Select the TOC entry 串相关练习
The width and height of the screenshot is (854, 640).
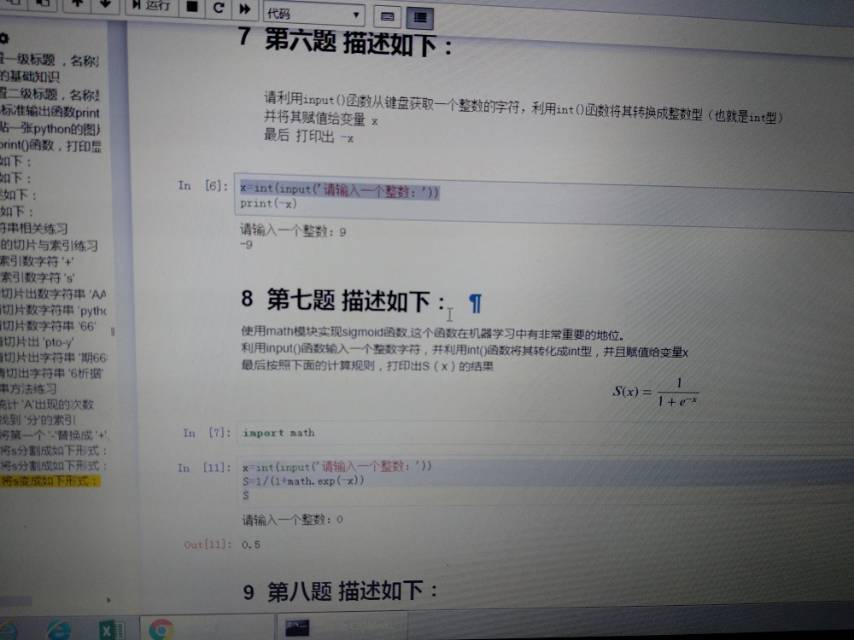[34, 228]
